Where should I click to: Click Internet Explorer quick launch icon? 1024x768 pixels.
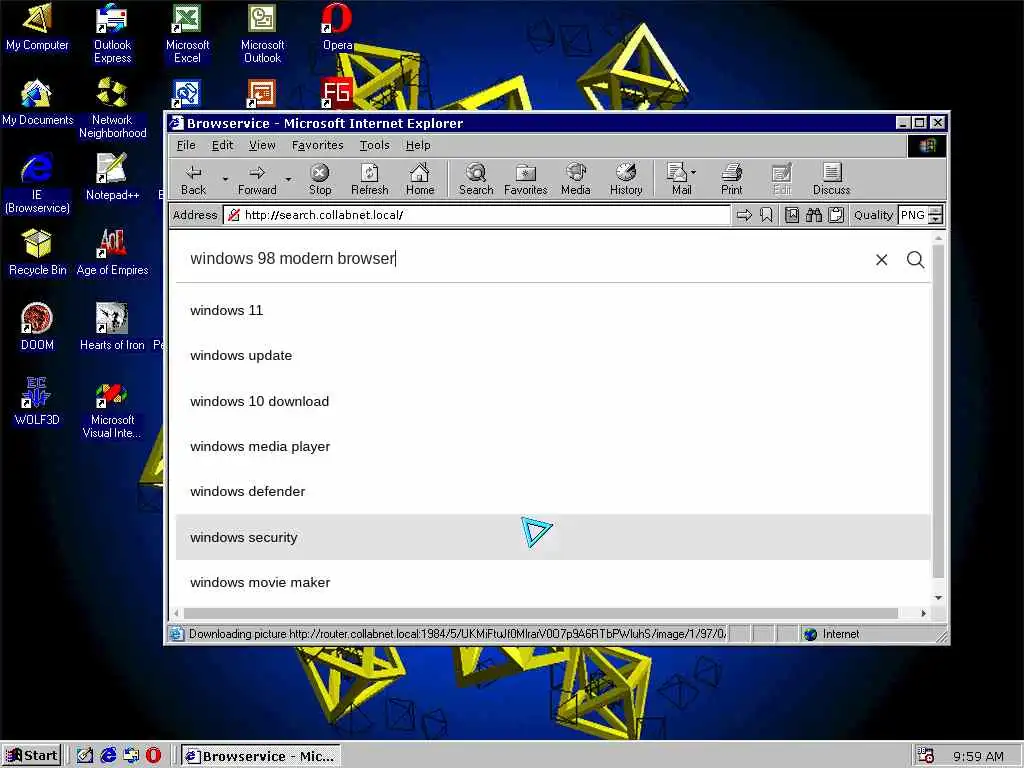click(x=108, y=756)
